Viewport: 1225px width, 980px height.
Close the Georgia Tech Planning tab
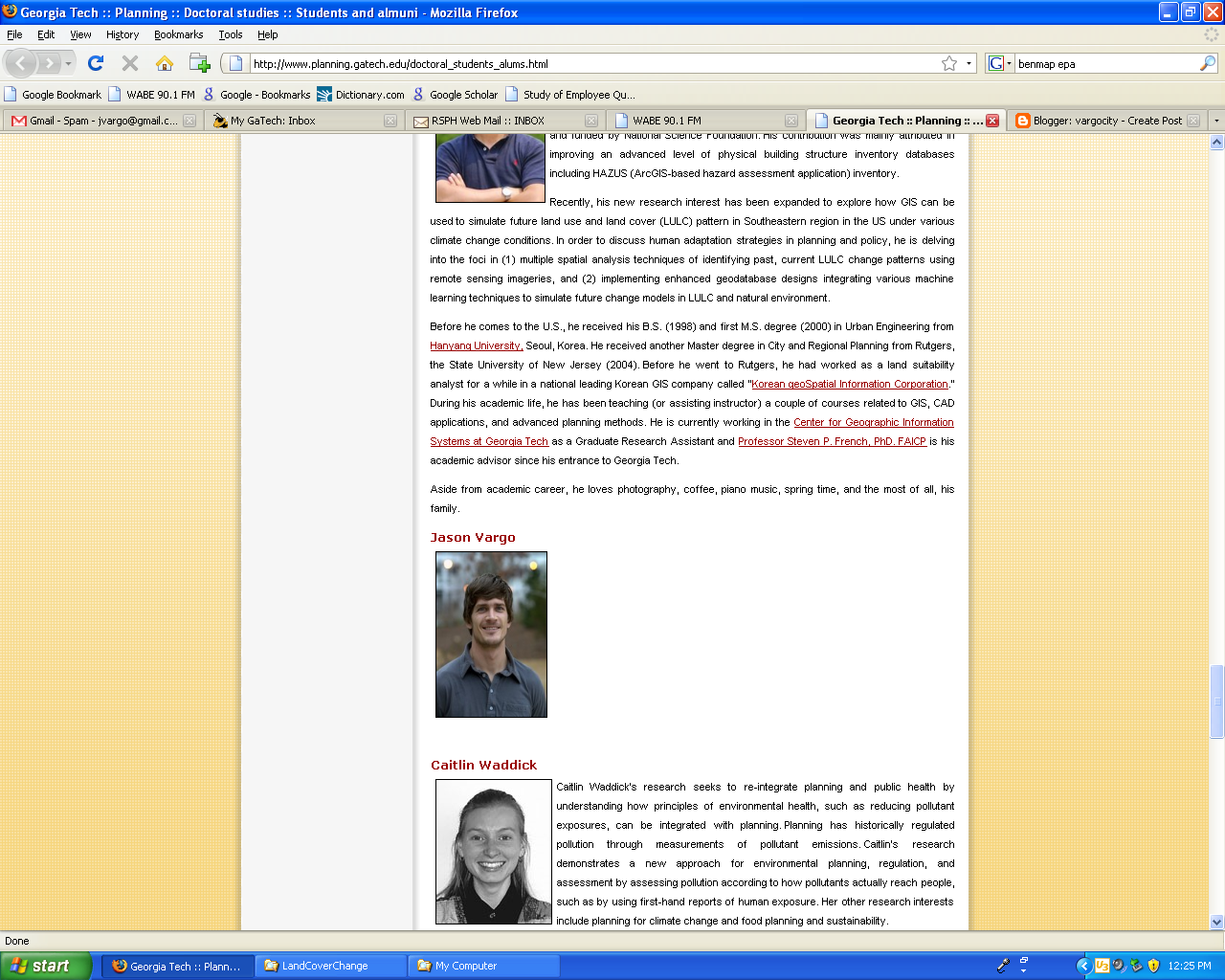click(x=992, y=121)
